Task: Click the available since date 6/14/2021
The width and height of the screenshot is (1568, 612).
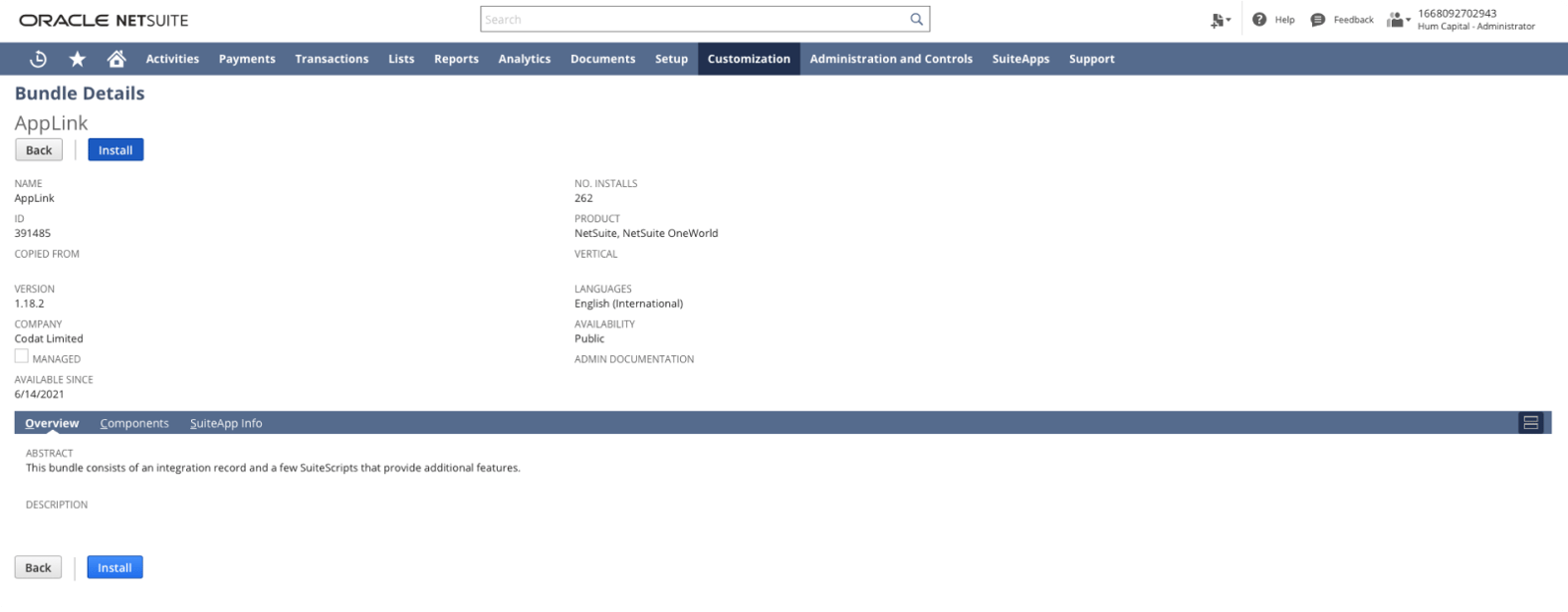Action: pos(39,394)
